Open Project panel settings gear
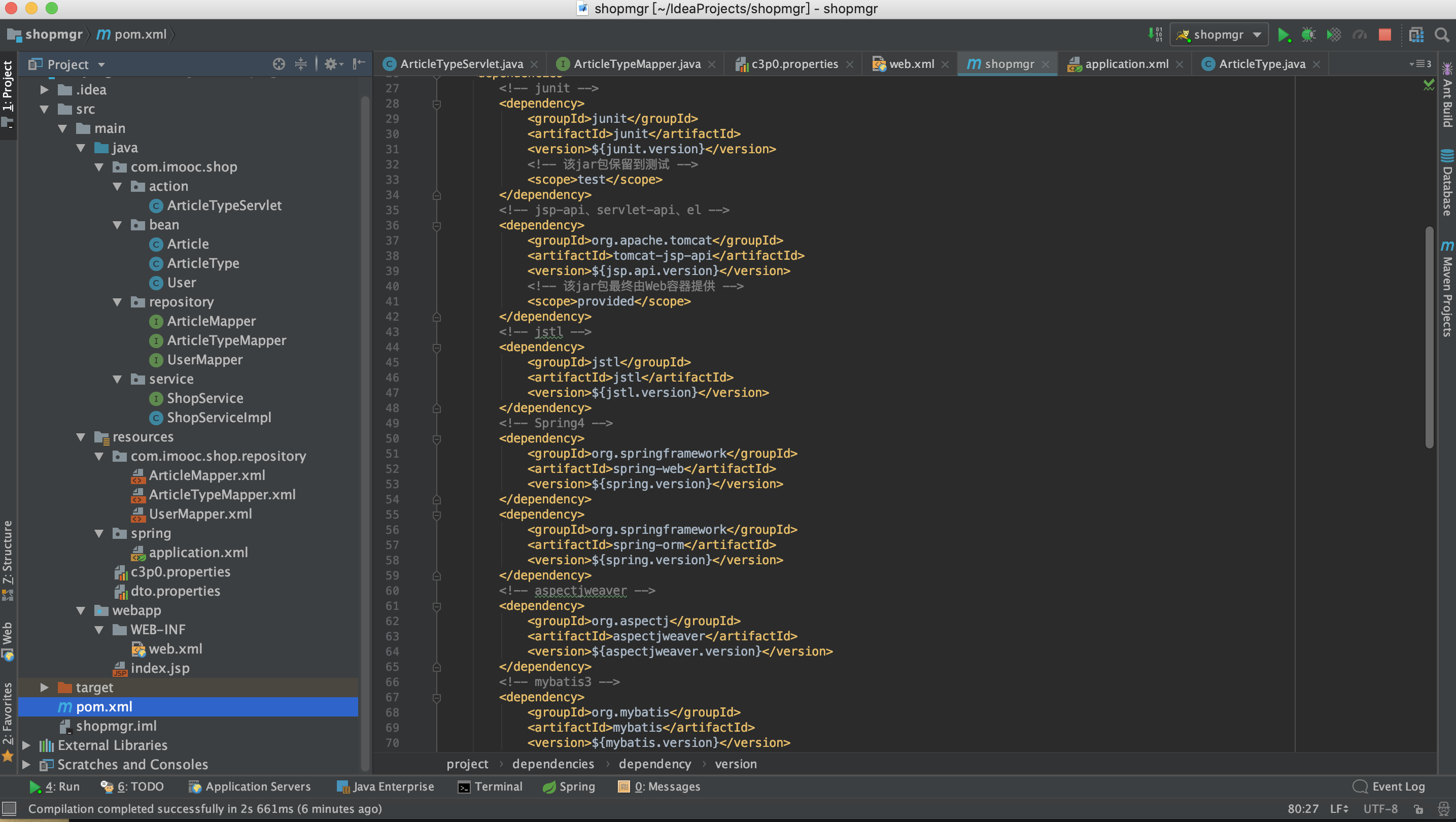This screenshot has width=1456, height=822. (x=333, y=64)
